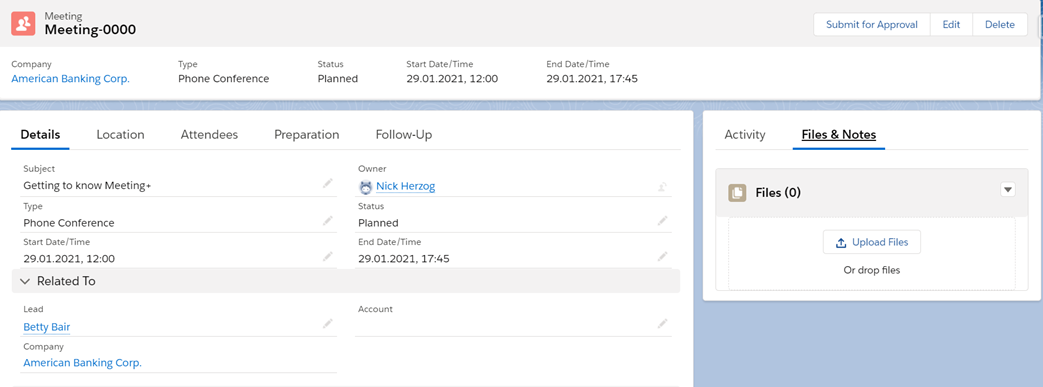Click the 'Or drop files' drop zone text
Screen dimensions: 1043x387
[x=871, y=270]
